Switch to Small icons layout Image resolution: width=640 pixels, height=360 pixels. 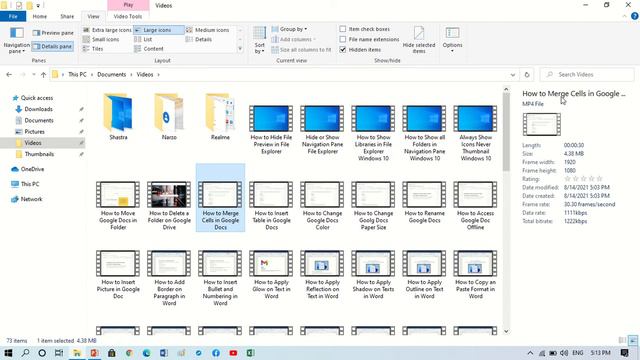click(x=101, y=39)
